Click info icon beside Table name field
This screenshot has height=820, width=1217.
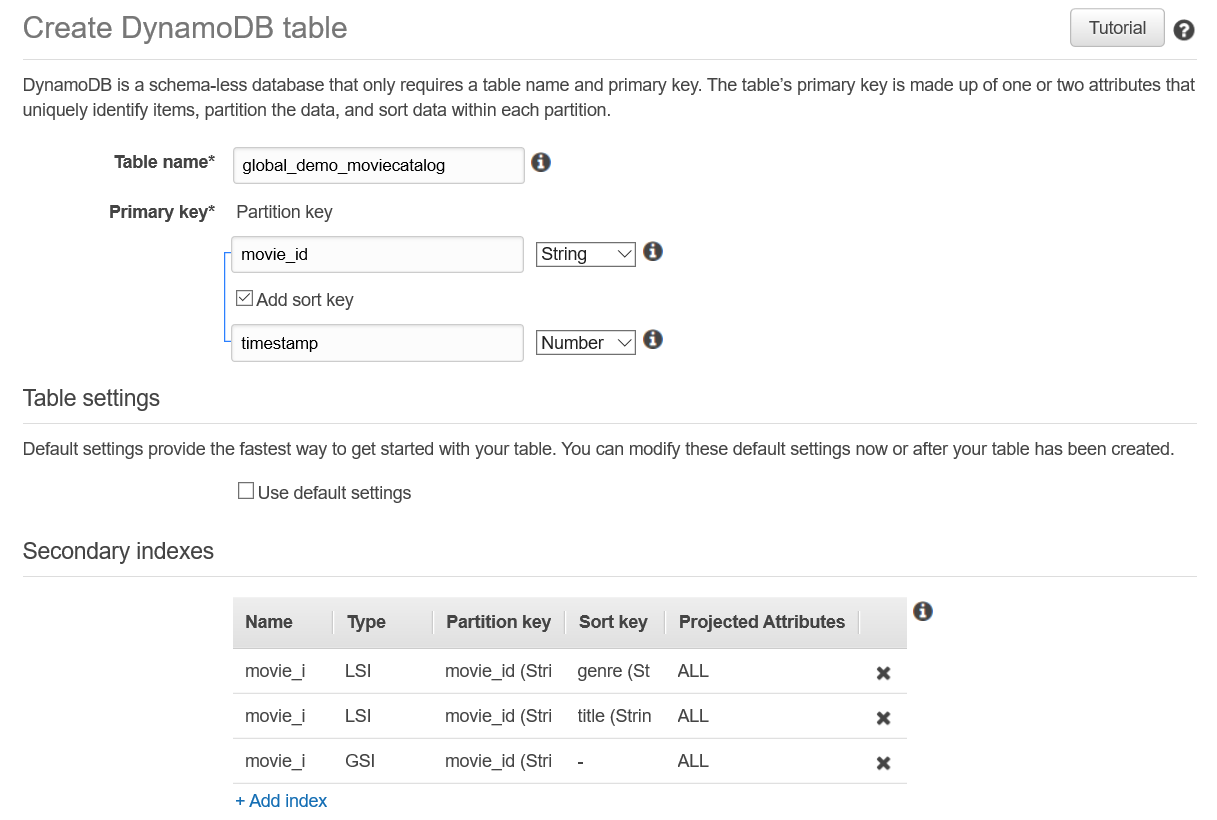click(x=541, y=162)
